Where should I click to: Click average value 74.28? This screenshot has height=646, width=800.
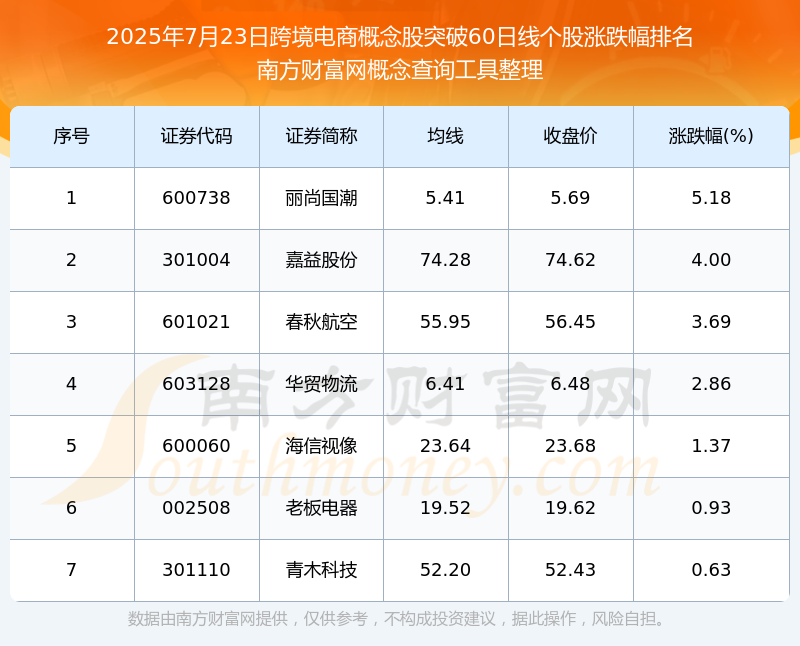click(445, 260)
